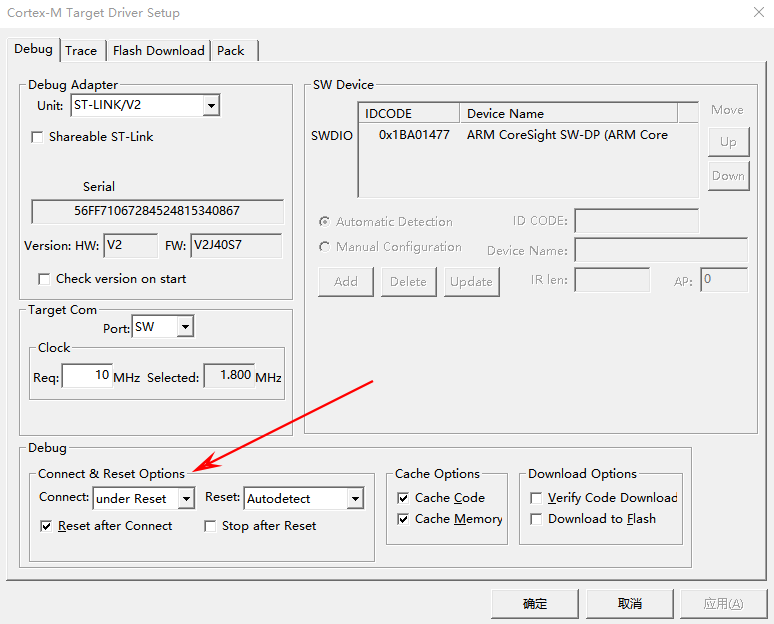Screen dimensions: 774x624
Task: Click the HW version field
Action: coord(130,245)
